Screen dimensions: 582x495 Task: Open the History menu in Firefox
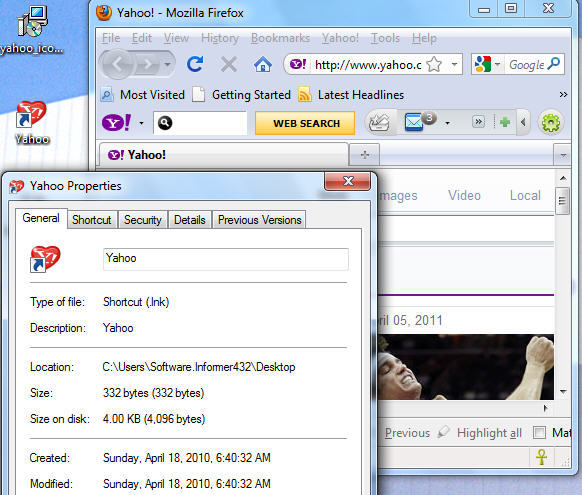(x=220, y=38)
